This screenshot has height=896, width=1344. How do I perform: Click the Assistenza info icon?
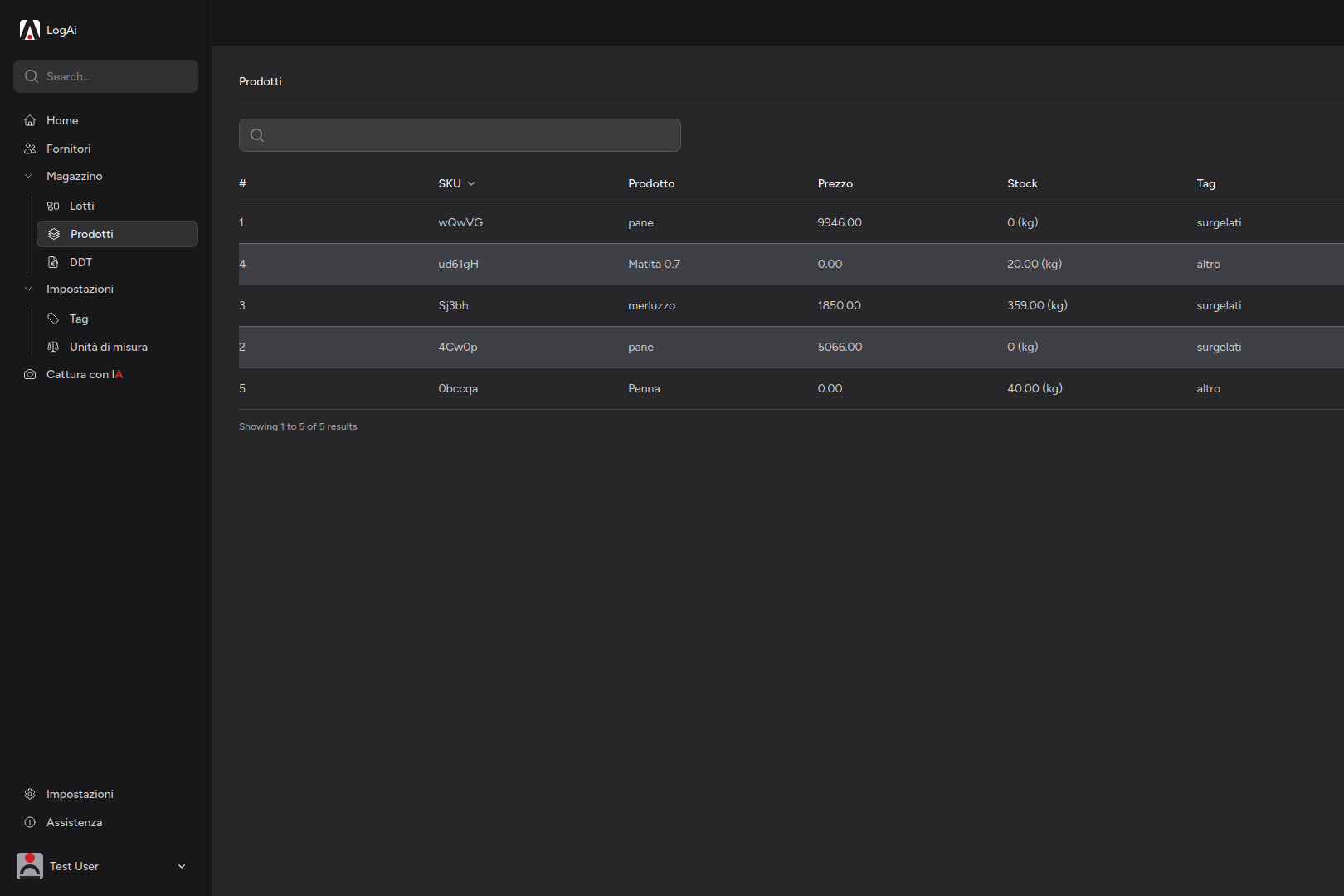pos(30,822)
